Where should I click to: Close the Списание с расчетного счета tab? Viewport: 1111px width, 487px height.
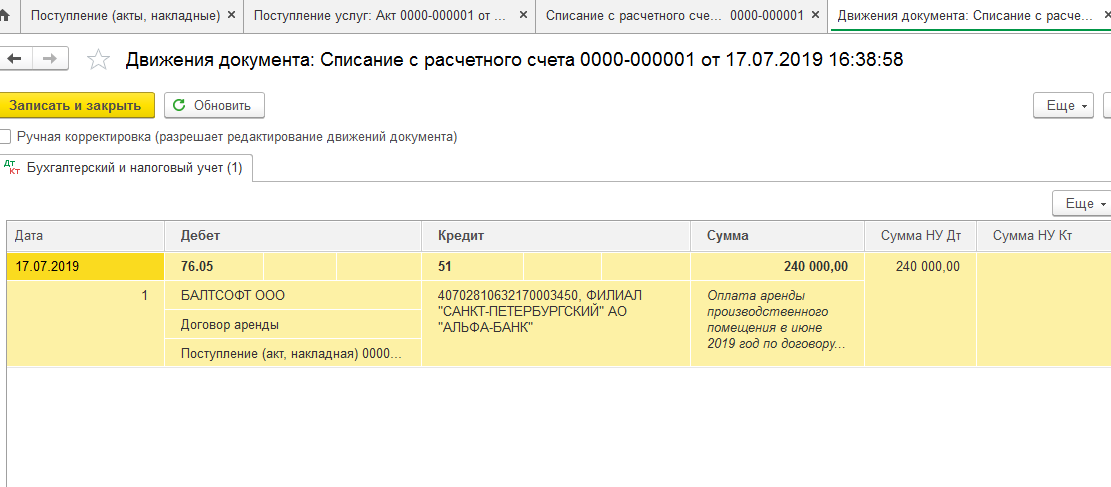[815, 15]
